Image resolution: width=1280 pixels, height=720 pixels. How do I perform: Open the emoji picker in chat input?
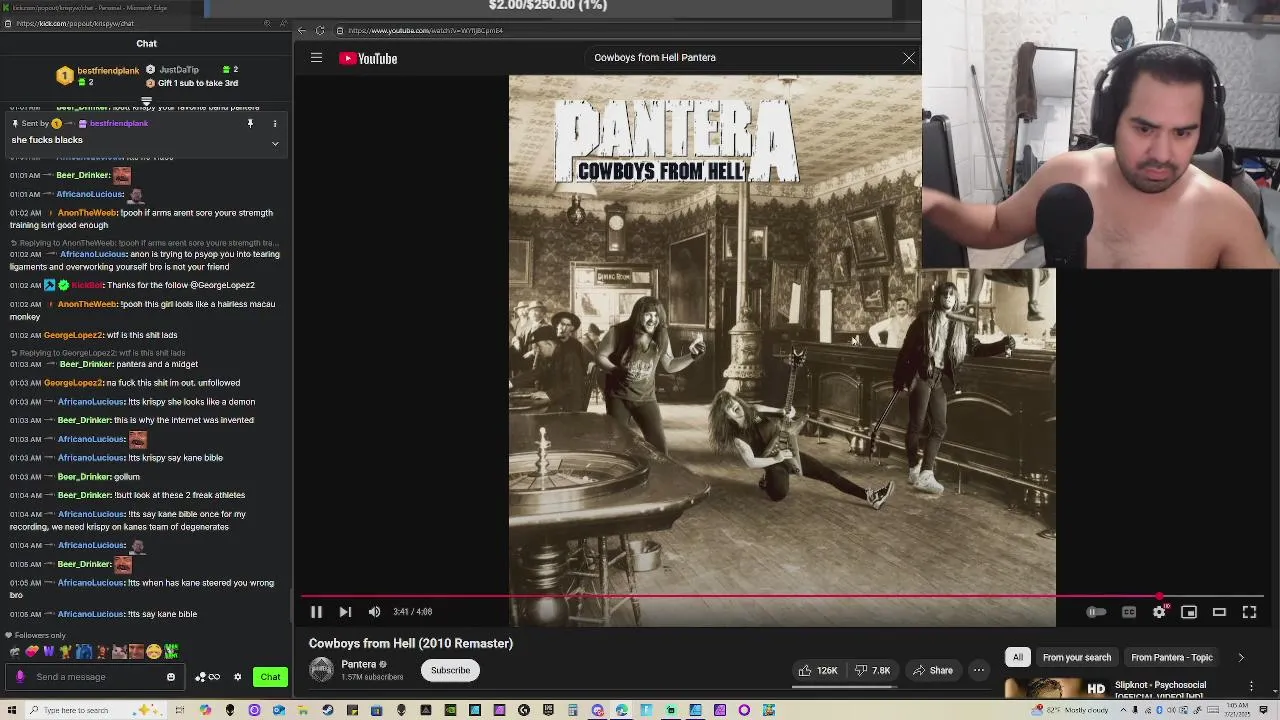[x=171, y=677]
